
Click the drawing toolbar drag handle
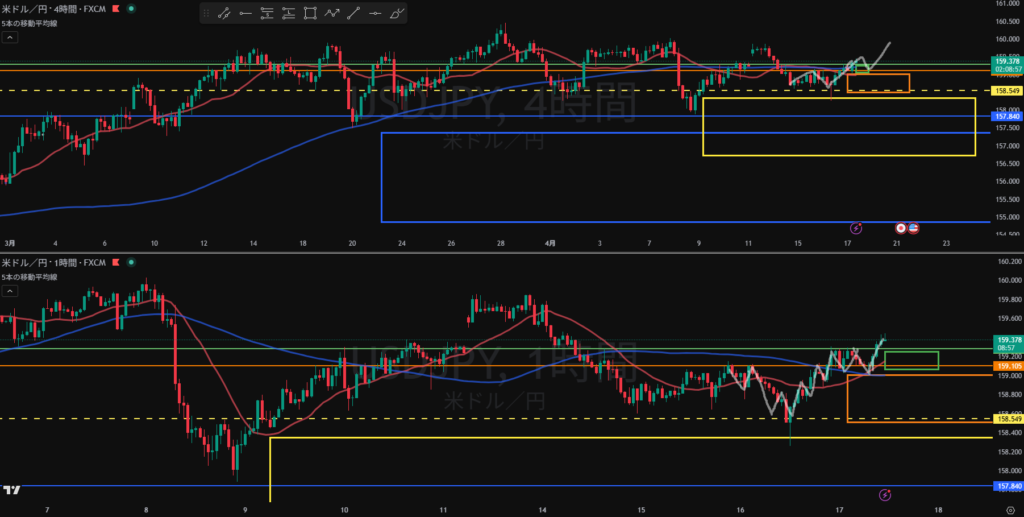pos(206,14)
